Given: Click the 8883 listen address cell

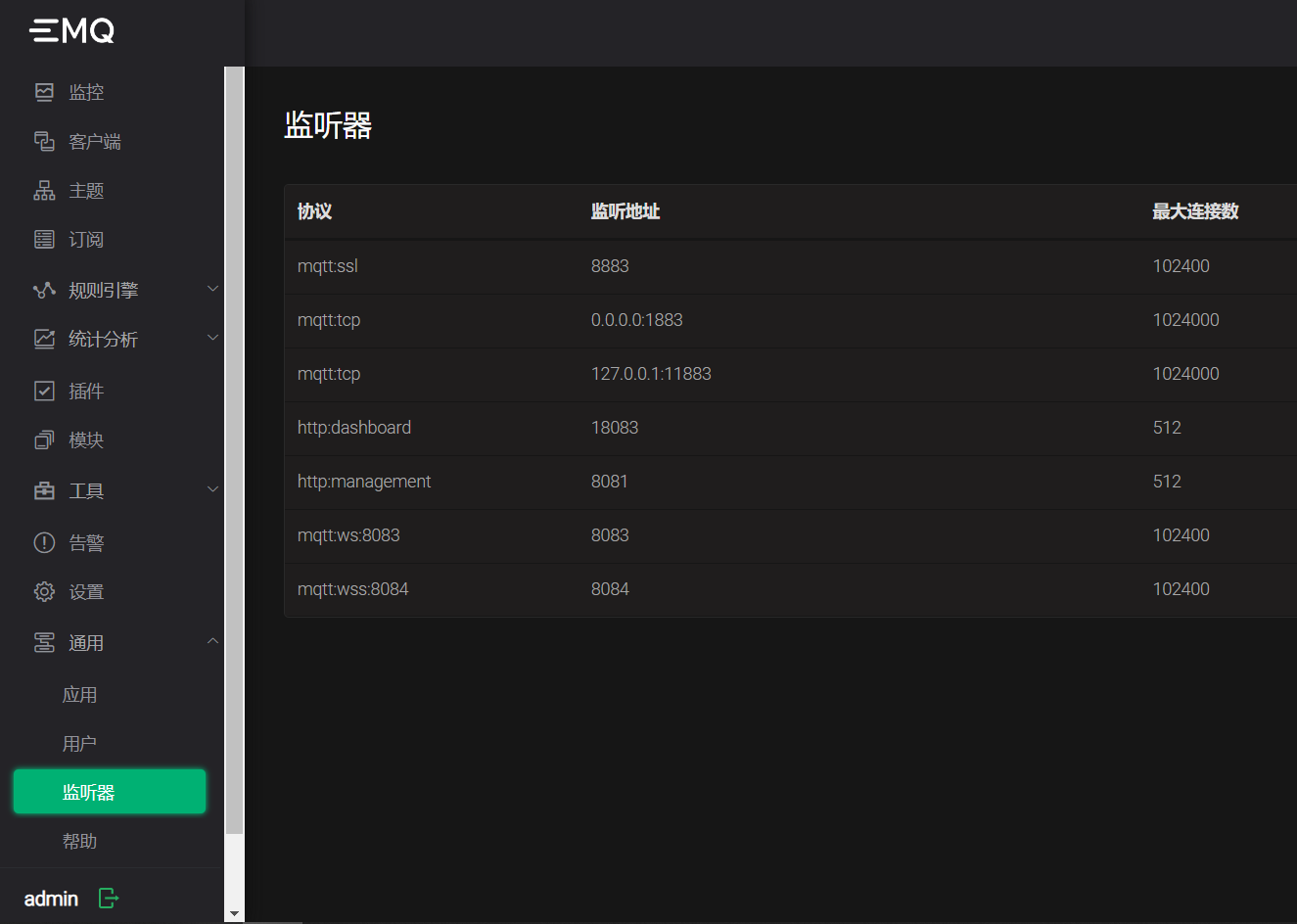Looking at the screenshot, I should point(610,266).
